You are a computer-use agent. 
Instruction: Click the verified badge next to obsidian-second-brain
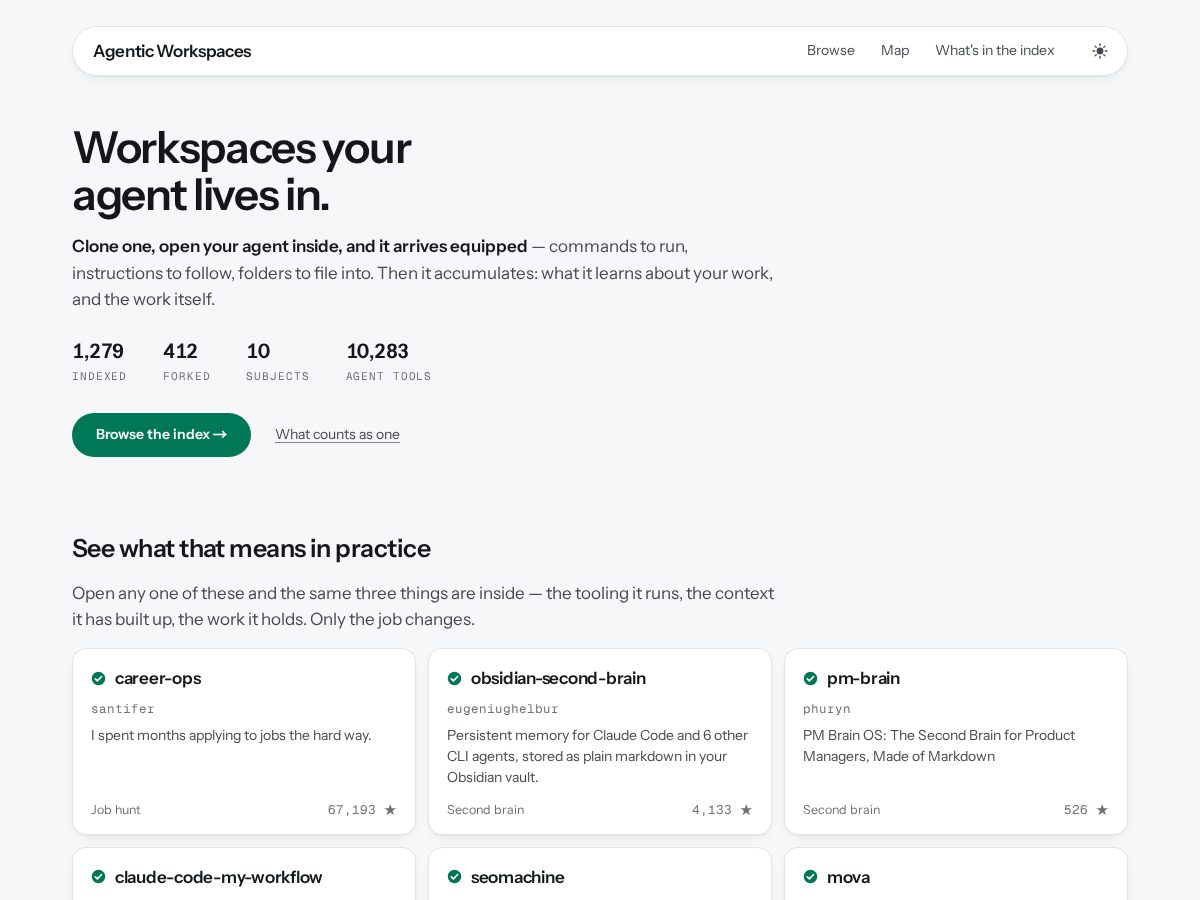coord(454,678)
